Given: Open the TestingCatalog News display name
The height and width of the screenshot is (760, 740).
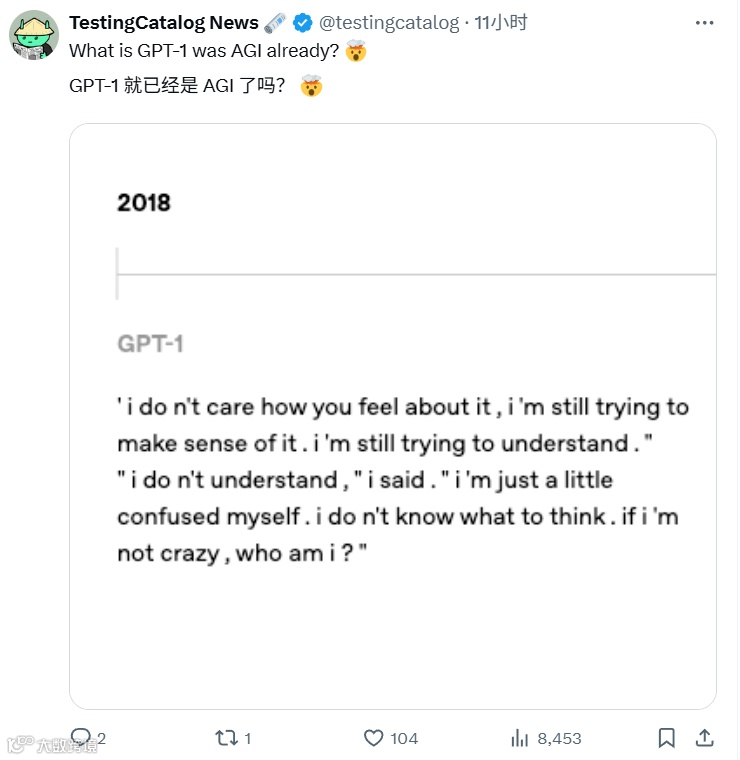Looking at the screenshot, I should coord(164,23).
